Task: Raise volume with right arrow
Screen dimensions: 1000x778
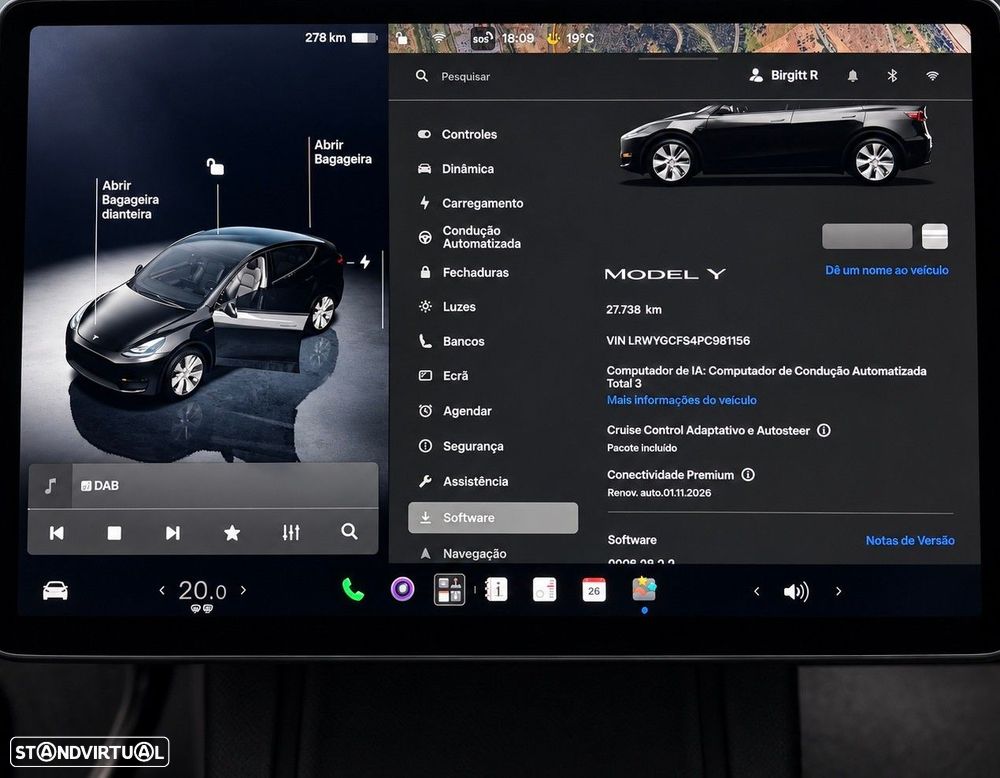Action: pos(838,592)
